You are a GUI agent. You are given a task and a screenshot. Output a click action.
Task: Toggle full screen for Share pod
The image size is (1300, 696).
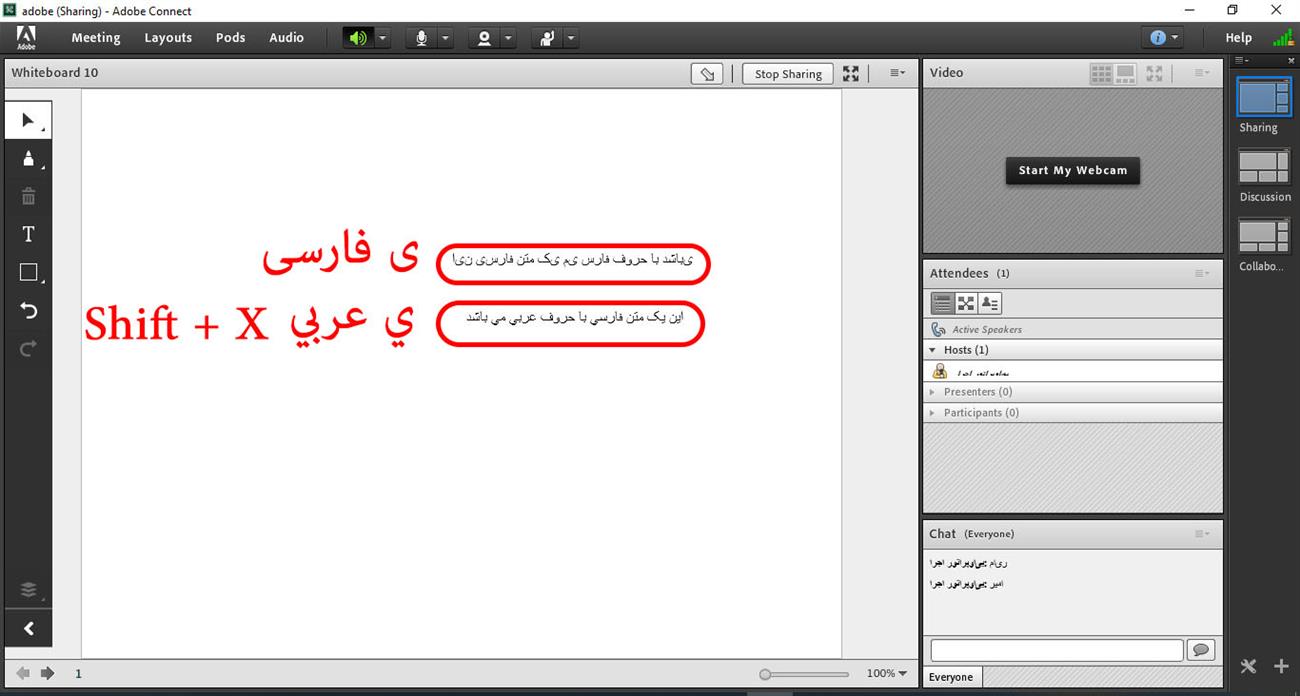[851, 74]
